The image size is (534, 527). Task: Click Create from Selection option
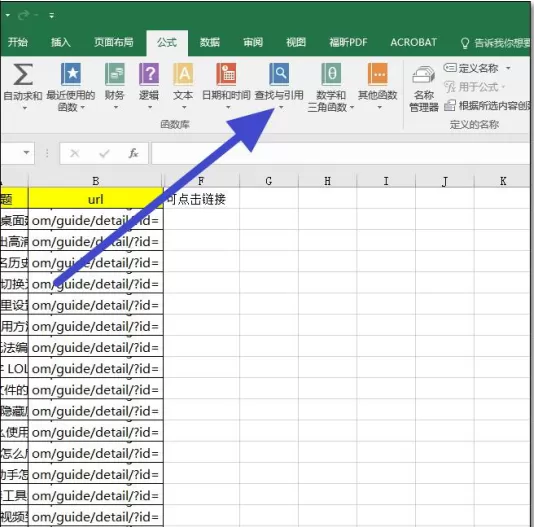487,106
